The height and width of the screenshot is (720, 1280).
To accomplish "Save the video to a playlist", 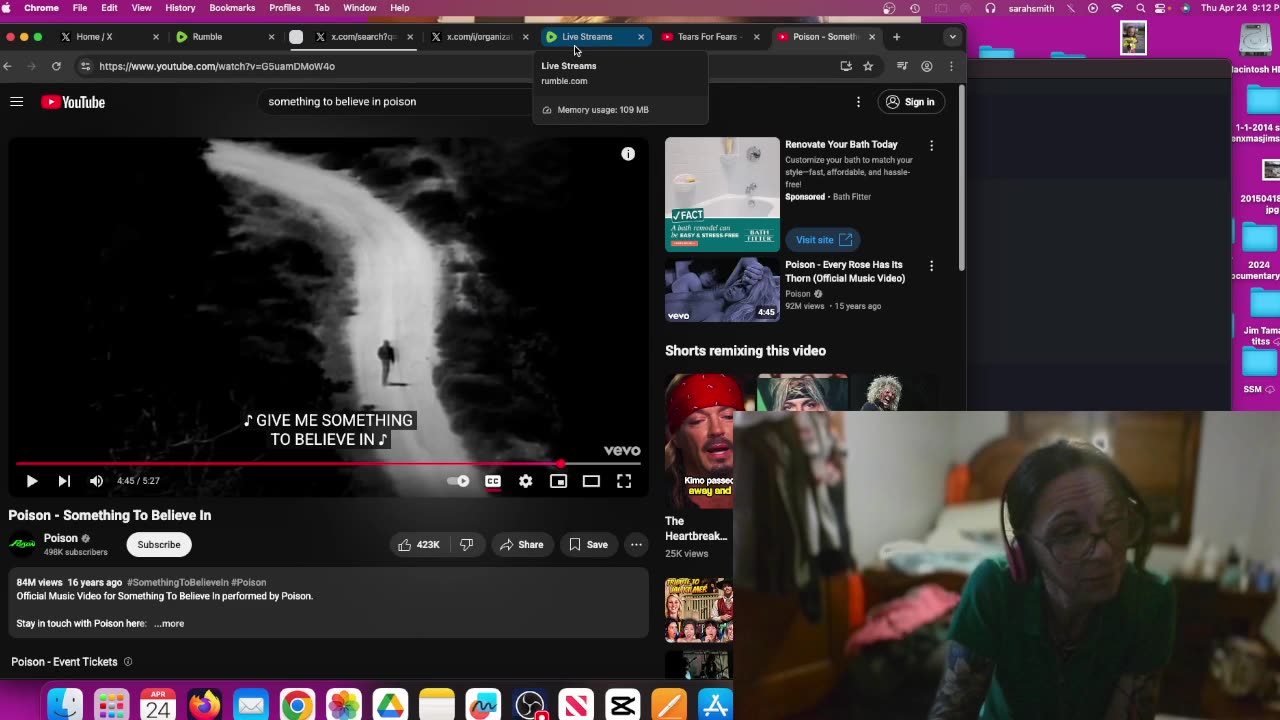I will point(588,544).
